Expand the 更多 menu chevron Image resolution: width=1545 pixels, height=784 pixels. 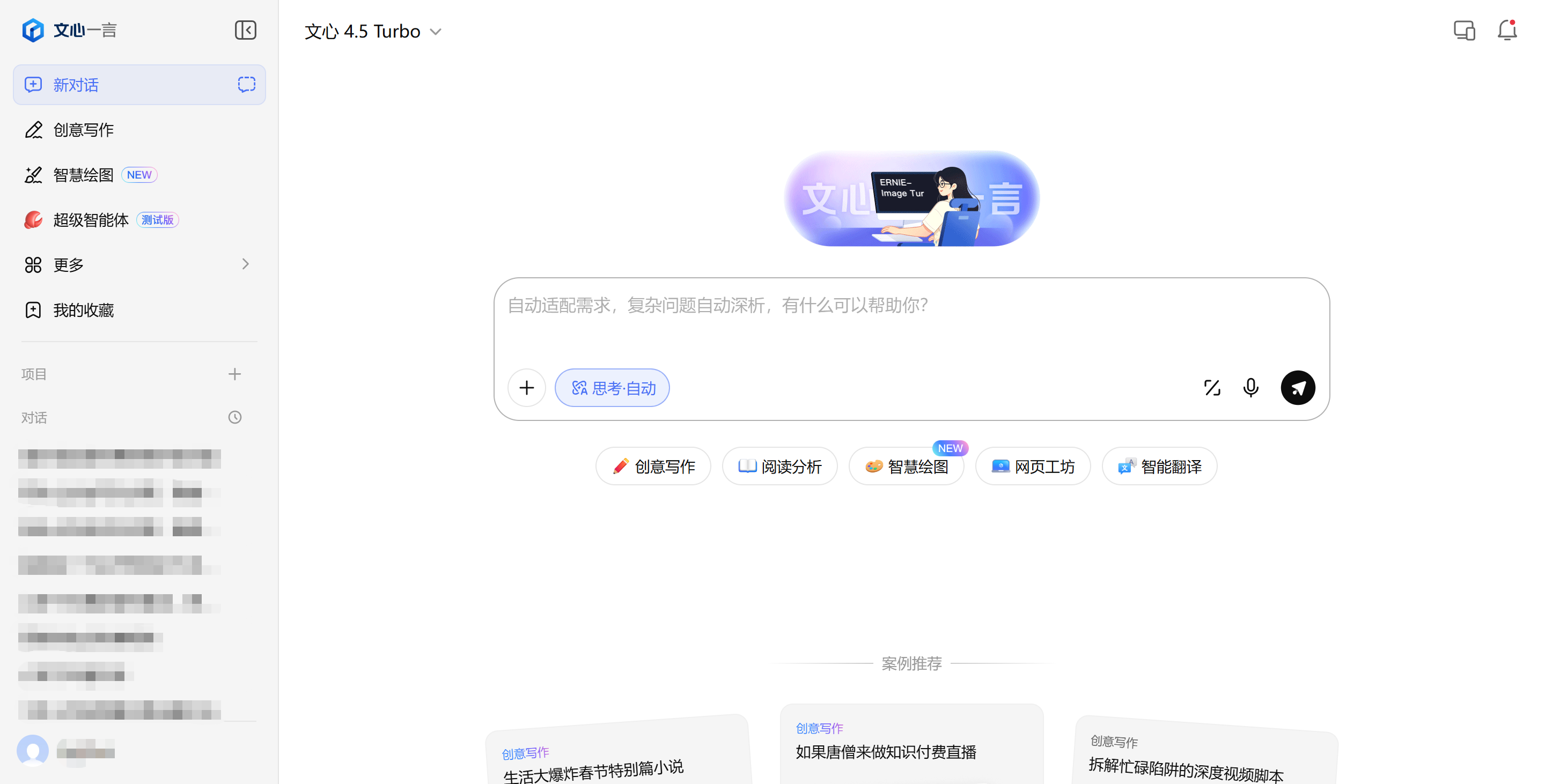pos(245,264)
